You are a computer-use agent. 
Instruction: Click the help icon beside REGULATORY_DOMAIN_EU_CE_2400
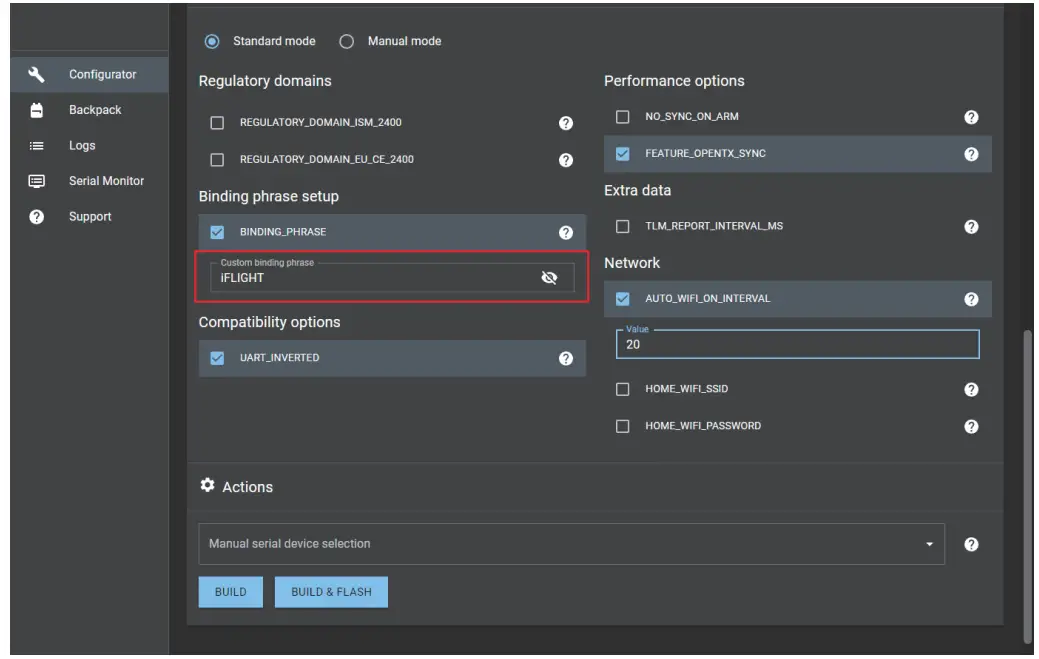click(x=565, y=160)
